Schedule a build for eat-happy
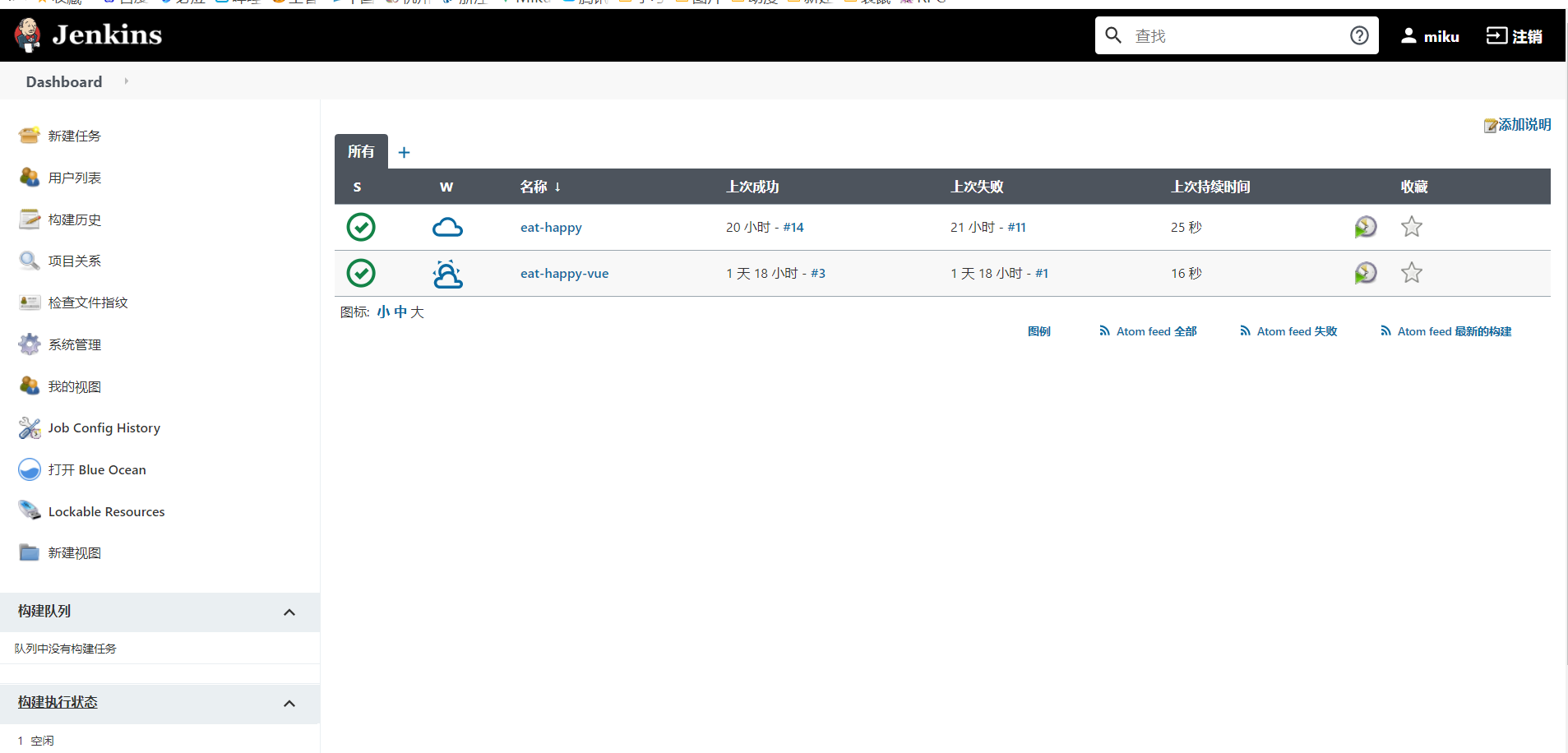The width and height of the screenshot is (1568, 753). coord(1366,227)
